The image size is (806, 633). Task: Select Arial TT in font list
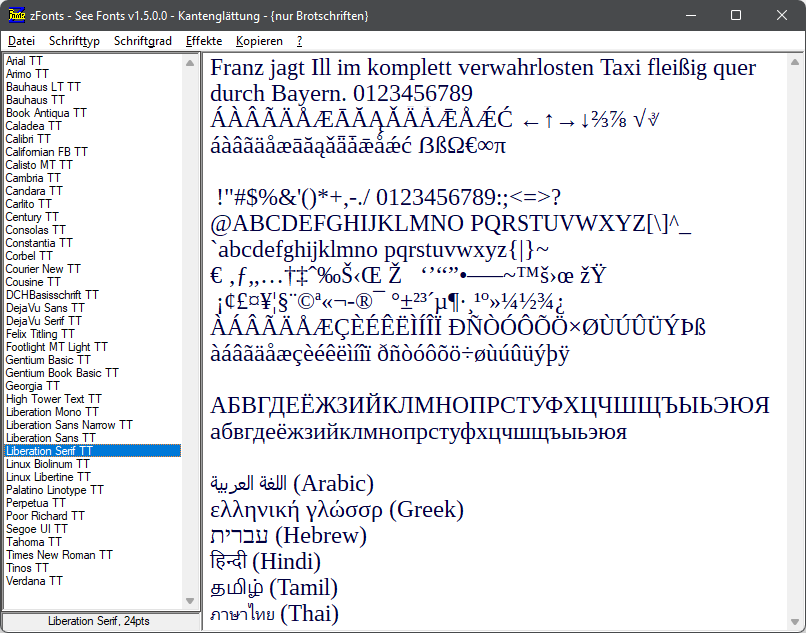[x=25, y=61]
